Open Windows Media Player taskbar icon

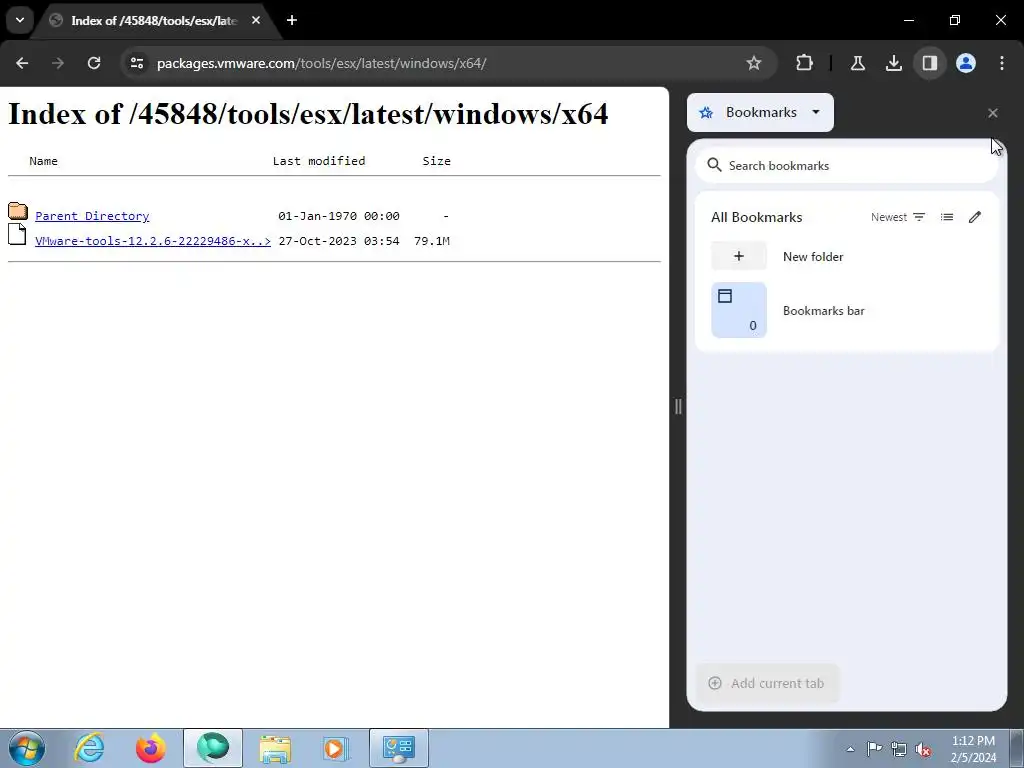click(337, 748)
